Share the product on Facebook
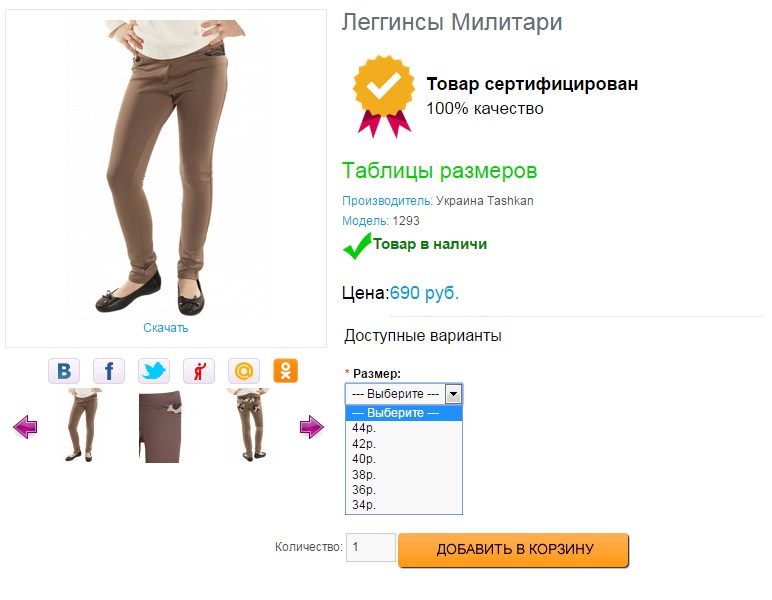Viewport: 772px width, 600px height. (x=109, y=371)
